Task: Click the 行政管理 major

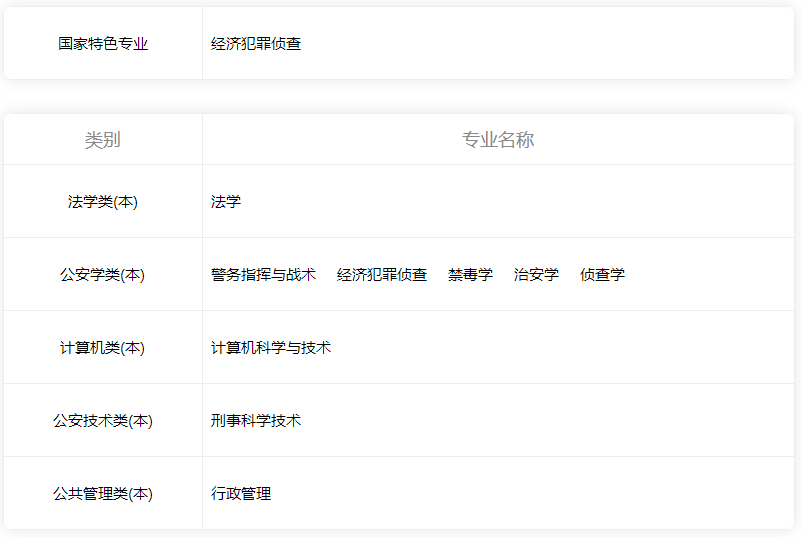Action: (241, 494)
